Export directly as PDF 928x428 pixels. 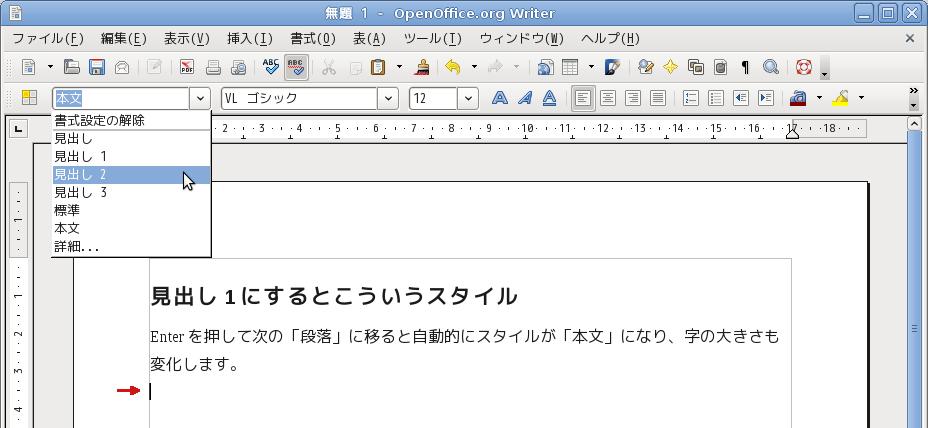pos(187,67)
